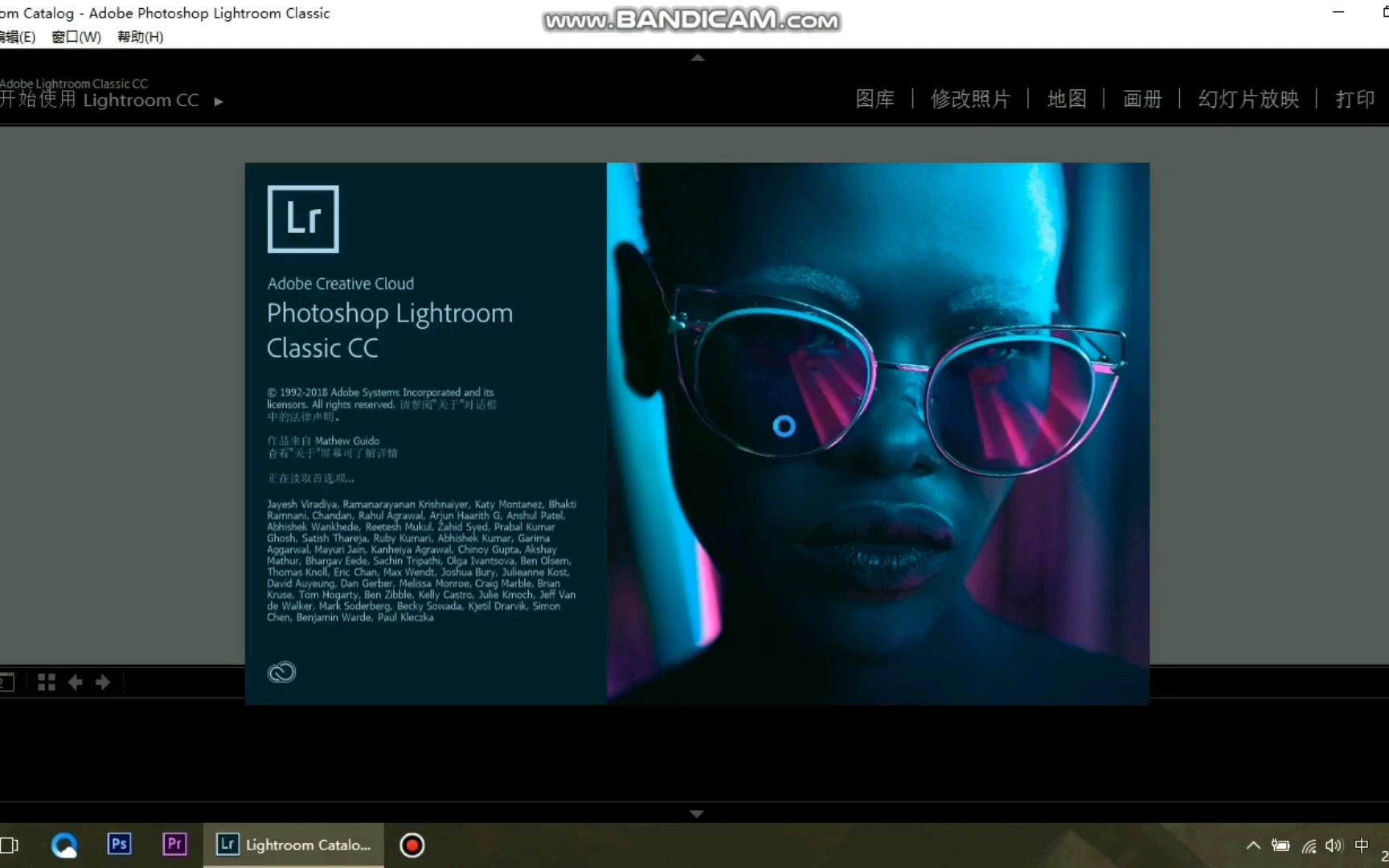This screenshot has height=868, width=1389.
Task: Click the forward navigation arrow in toolbar
Action: tap(102, 682)
